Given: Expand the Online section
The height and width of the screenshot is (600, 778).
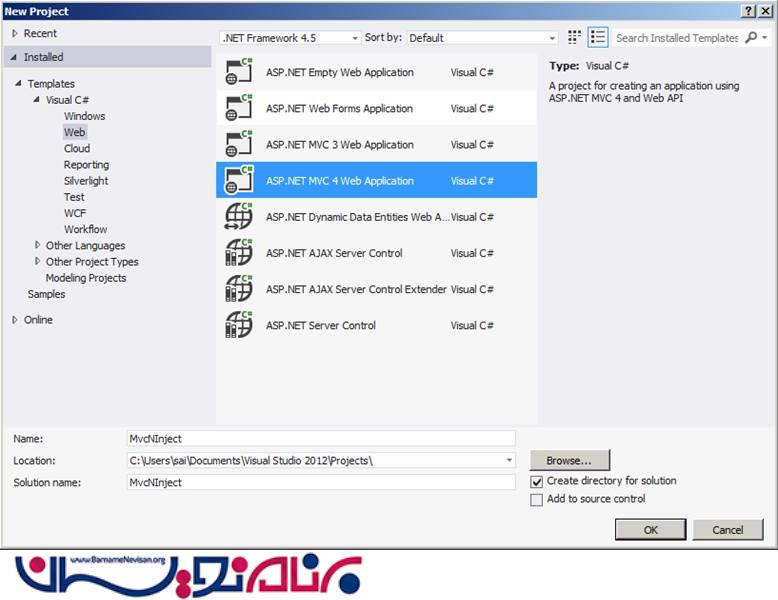Looking at the screenshot, I should coord(15,320).
